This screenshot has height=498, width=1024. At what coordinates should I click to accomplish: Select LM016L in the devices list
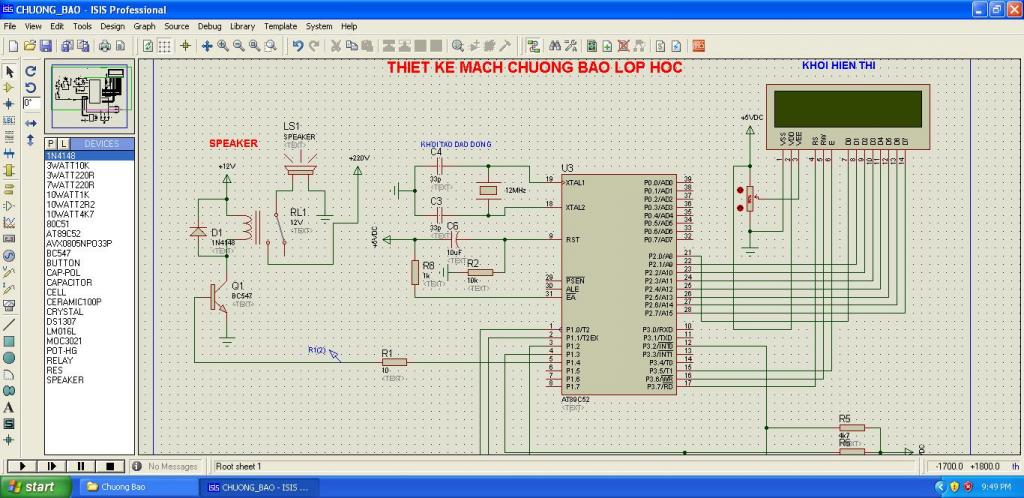tap(62, 331)
